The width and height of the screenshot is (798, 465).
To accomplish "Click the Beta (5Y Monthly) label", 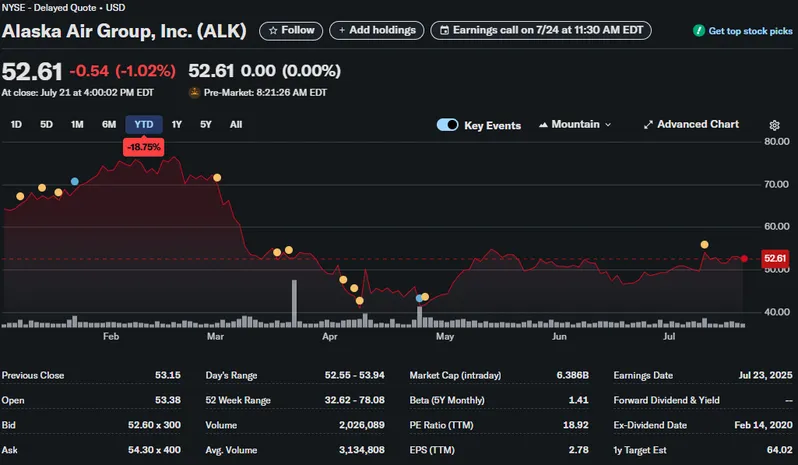I will (447, 400).
